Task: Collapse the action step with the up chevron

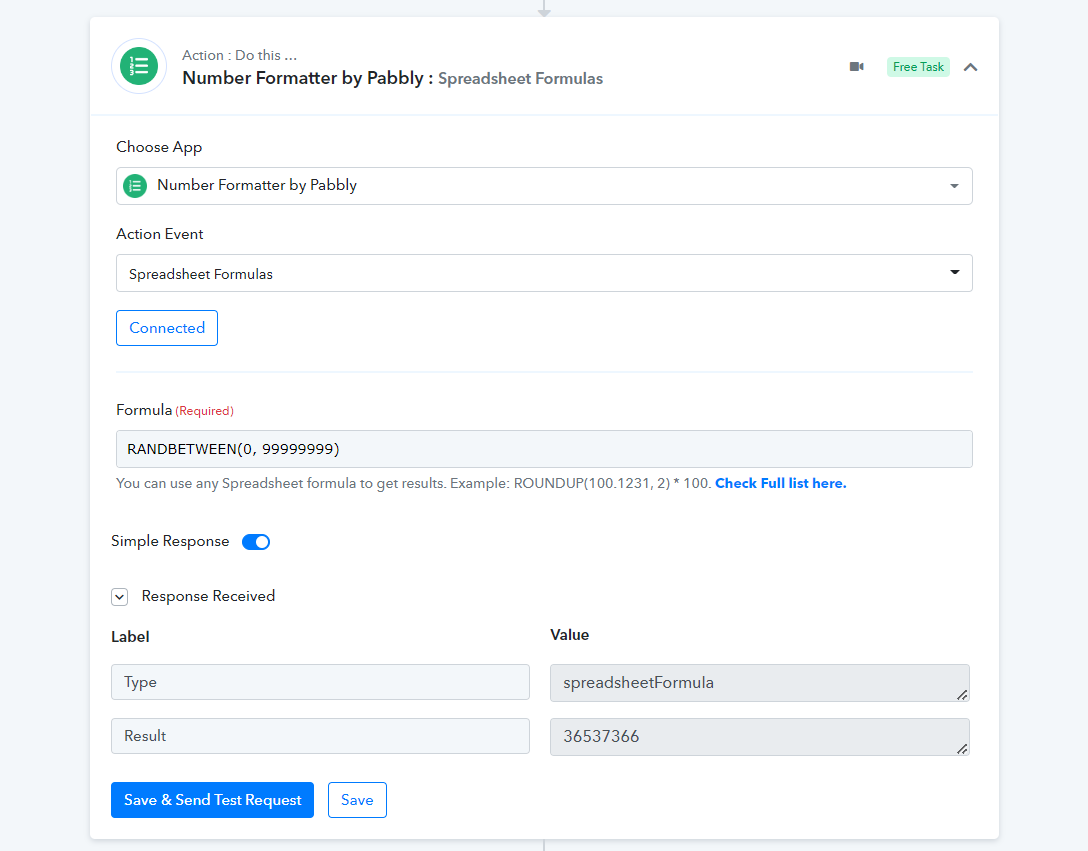Action: click(970, 67)
